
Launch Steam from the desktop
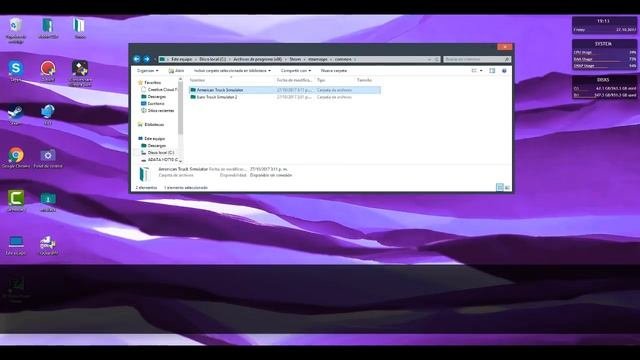[x=16, y=114]
